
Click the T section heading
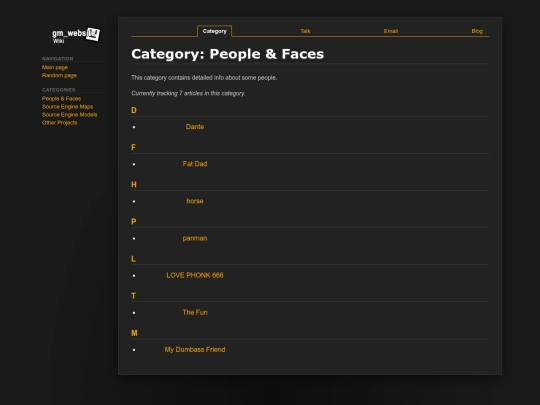coord(134,296)
